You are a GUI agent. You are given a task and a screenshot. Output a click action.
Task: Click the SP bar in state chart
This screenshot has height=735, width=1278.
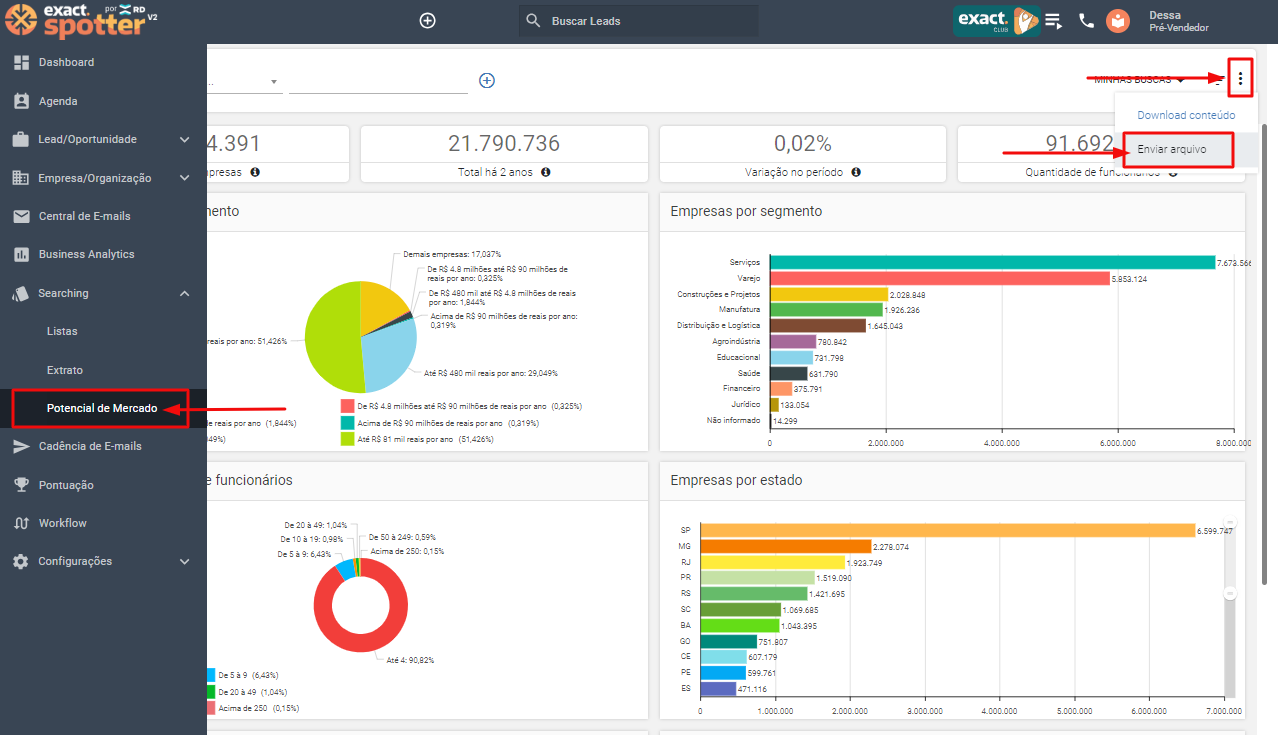pyautogui.click(x=948, y=530)
